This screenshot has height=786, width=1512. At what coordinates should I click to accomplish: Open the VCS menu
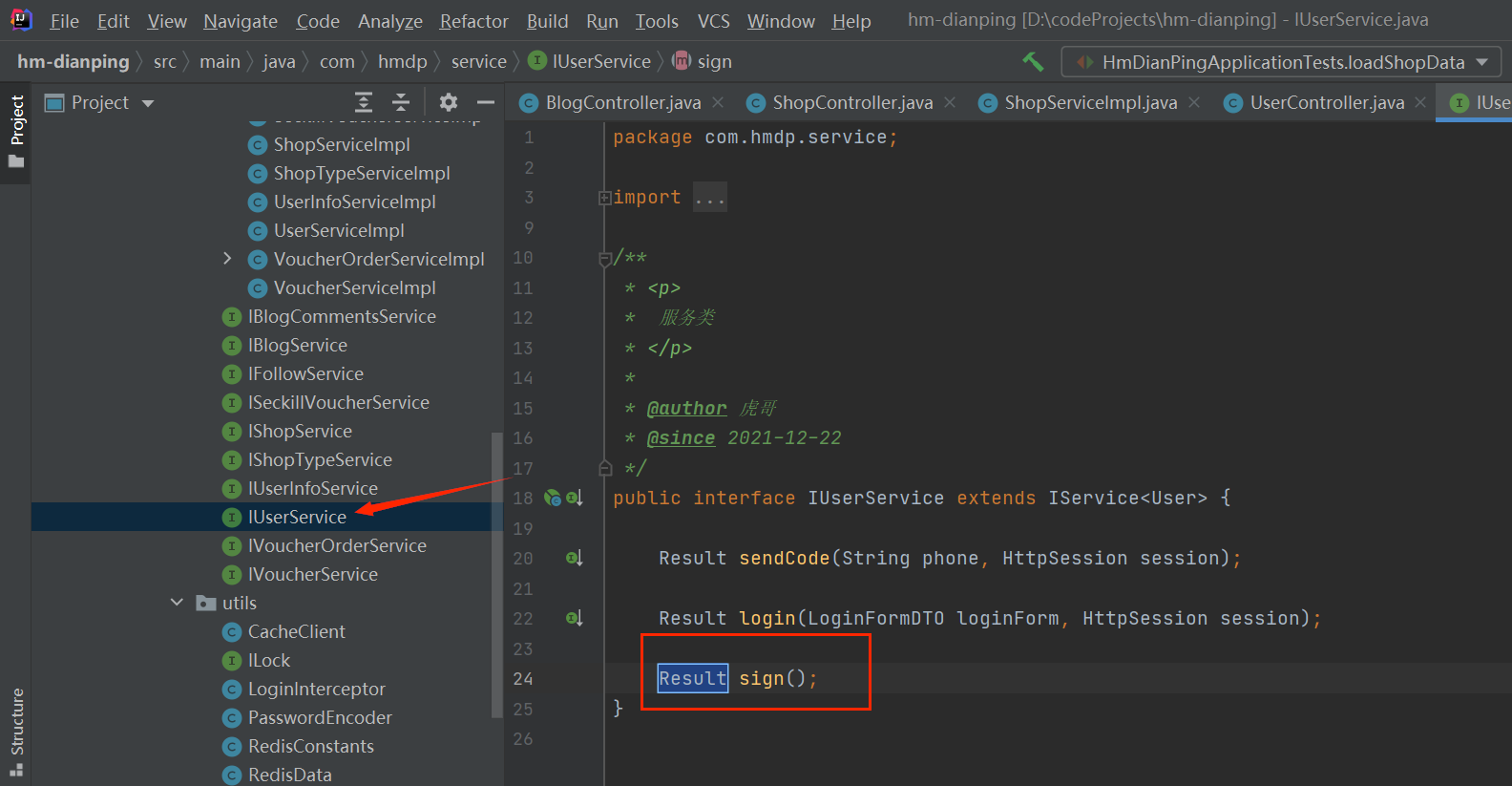(x=713, y=21)
